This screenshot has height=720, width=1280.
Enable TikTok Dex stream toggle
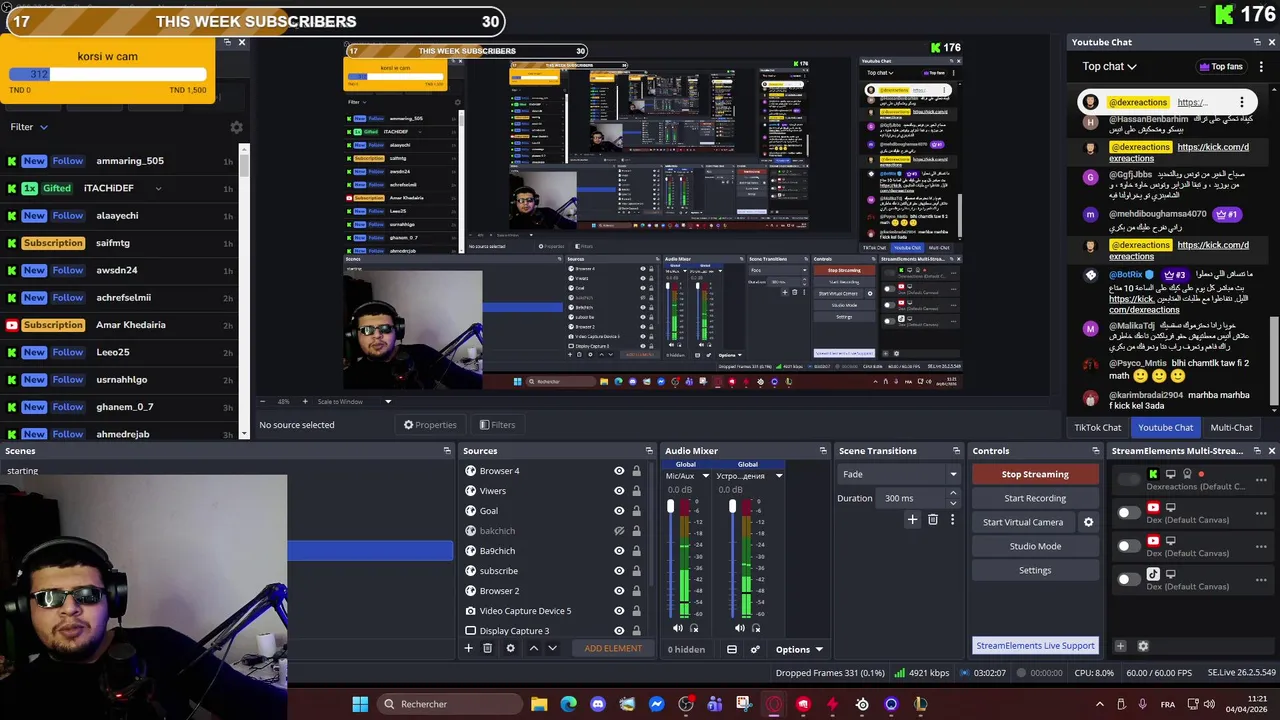(1128, 579)
